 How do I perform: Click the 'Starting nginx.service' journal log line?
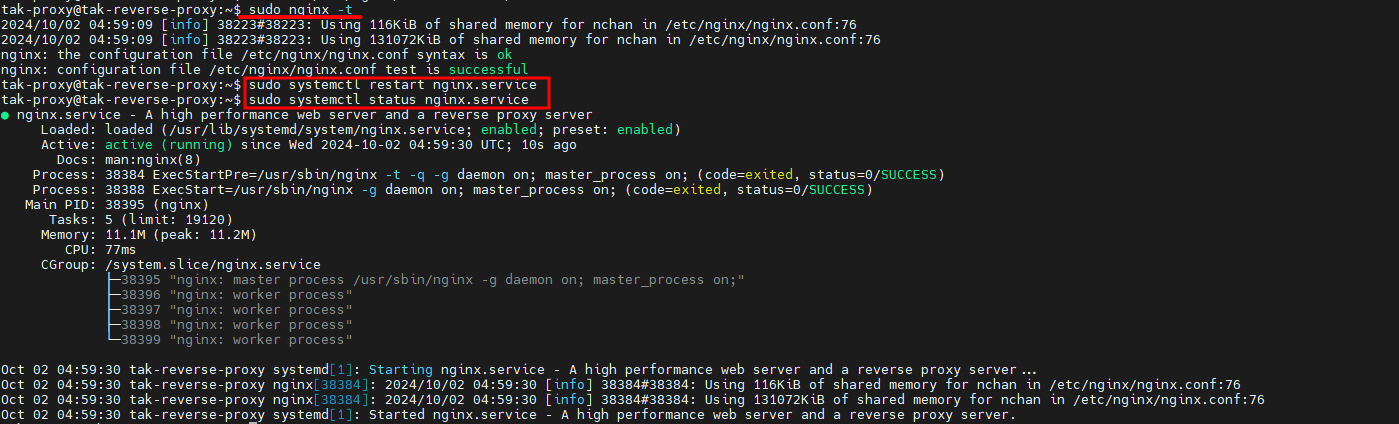519,370
